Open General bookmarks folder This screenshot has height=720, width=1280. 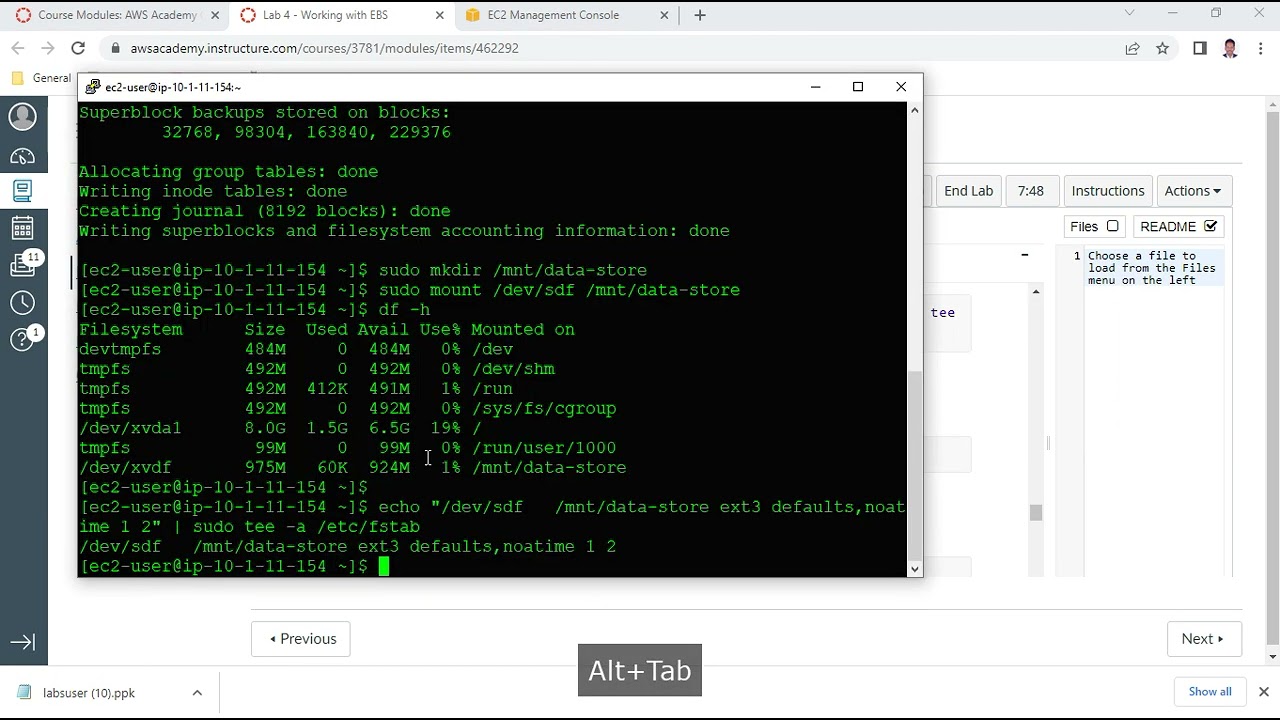point(41,78)
